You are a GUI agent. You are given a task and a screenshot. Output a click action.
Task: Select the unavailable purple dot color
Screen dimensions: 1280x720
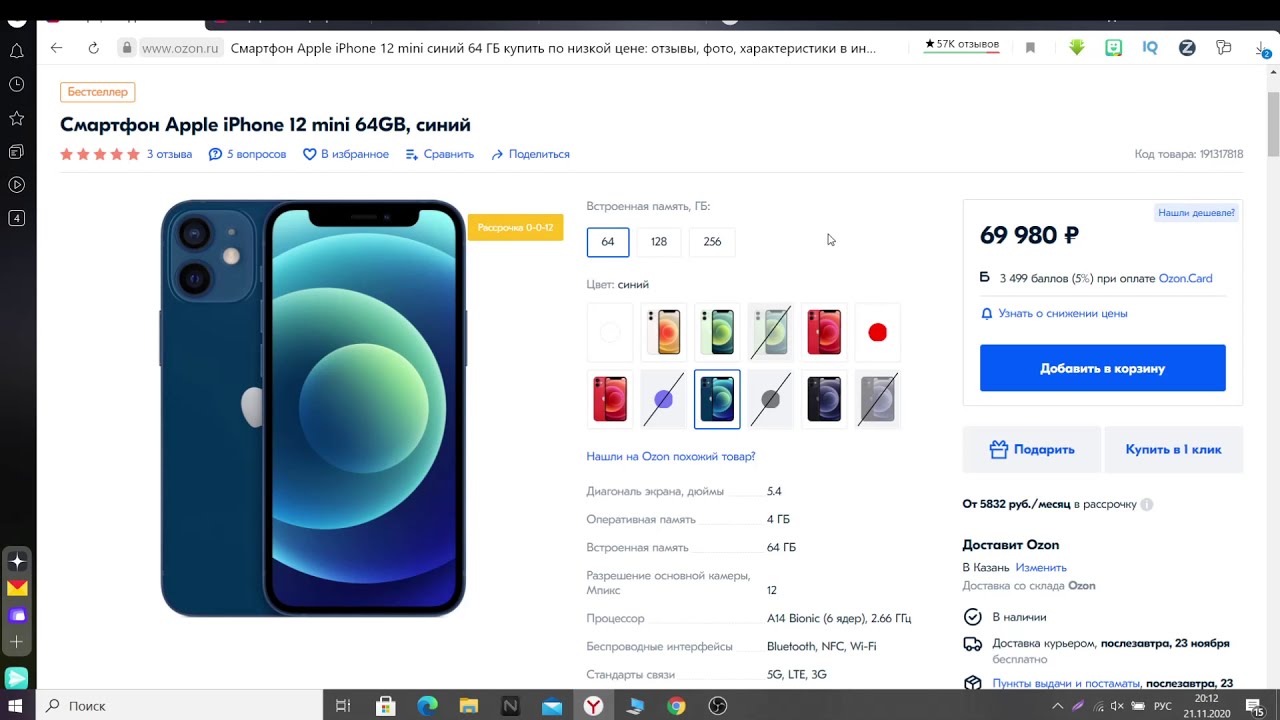[x=664, y=399]
